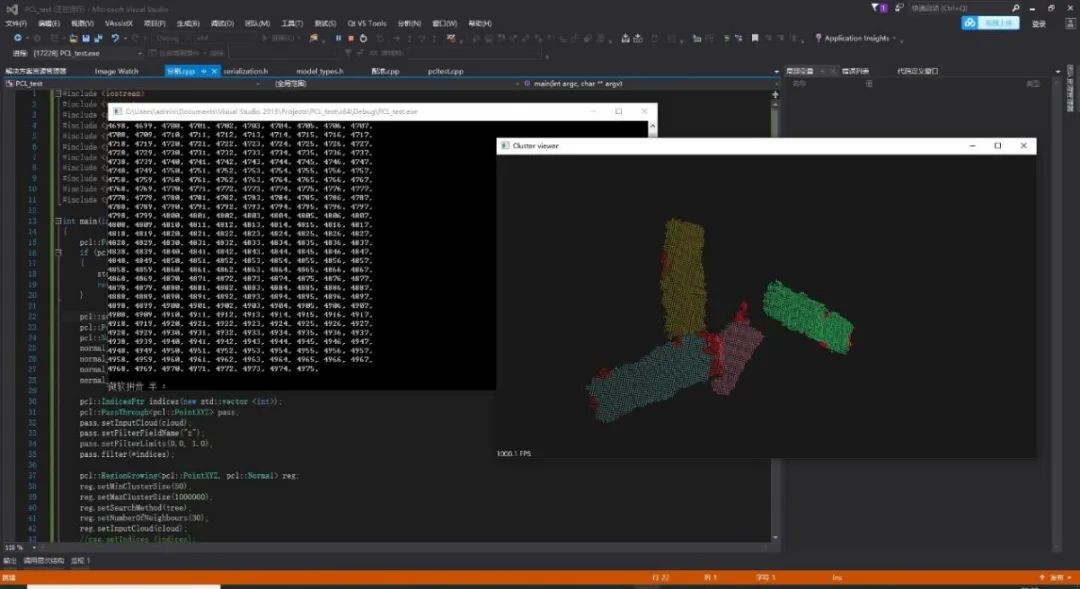Screen dimensions: 1080x589
Task: Switch to the 错误列表 tab
Action: point(855,71)
